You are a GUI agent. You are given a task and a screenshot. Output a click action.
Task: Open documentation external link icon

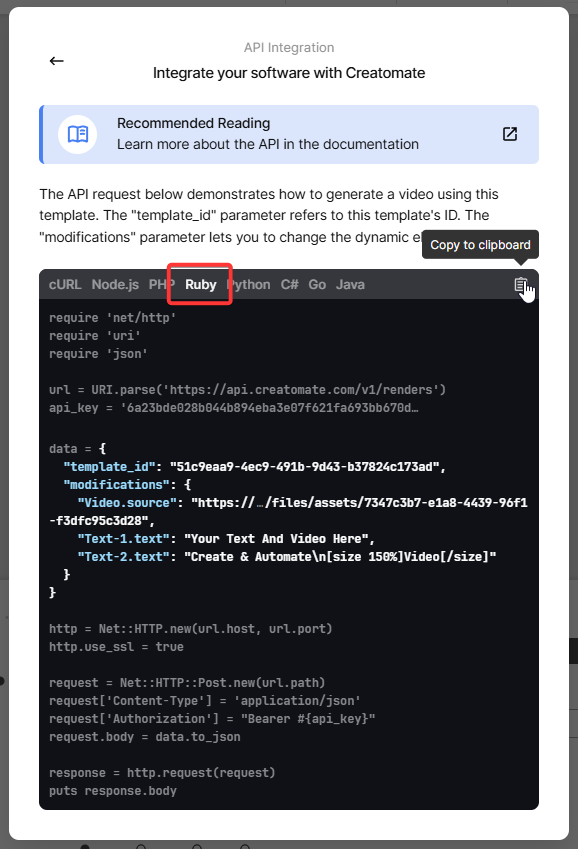(510, 134)
